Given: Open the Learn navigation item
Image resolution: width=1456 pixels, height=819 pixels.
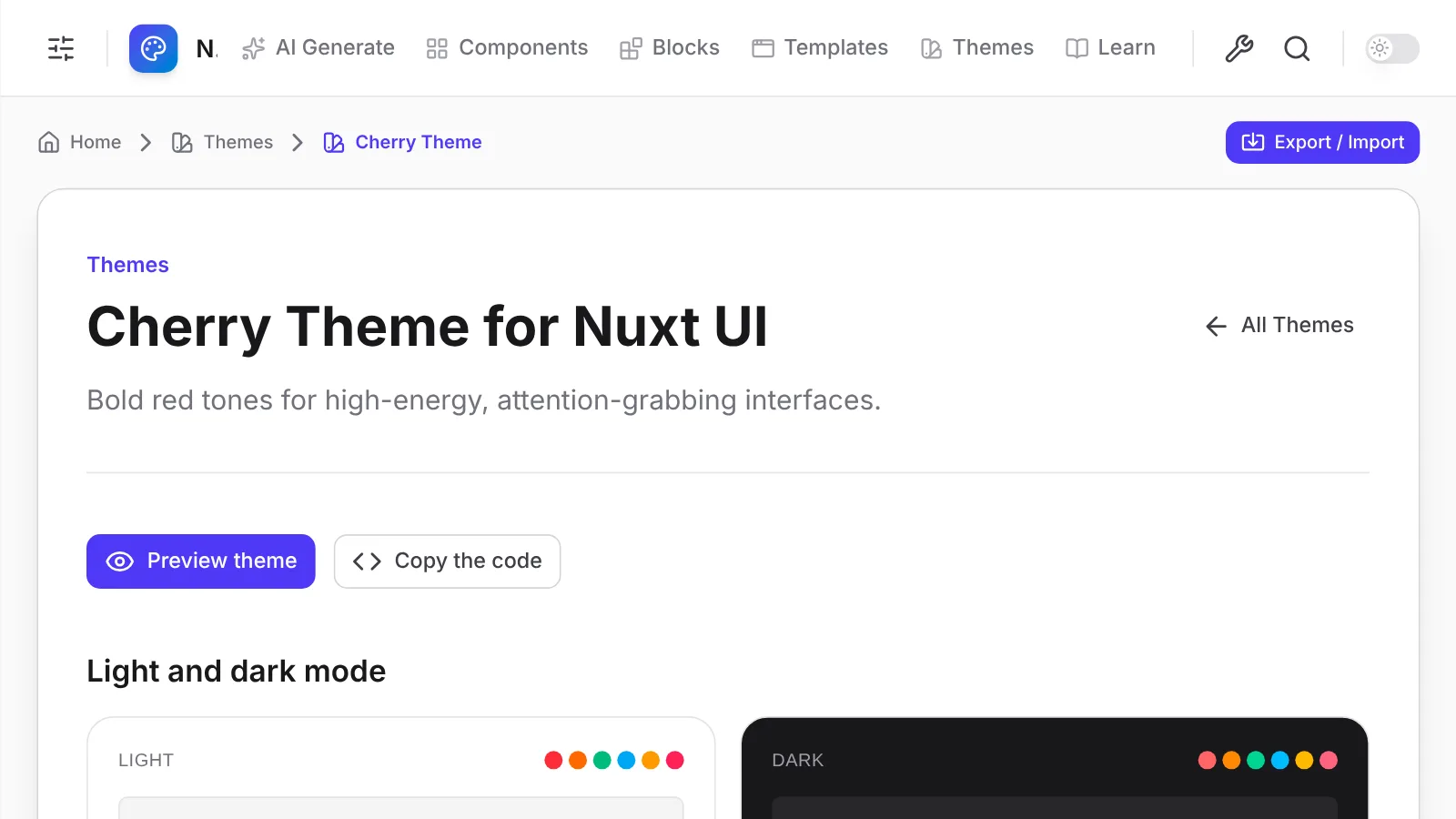Looking at the screenshot, I should click(1110, 47).
